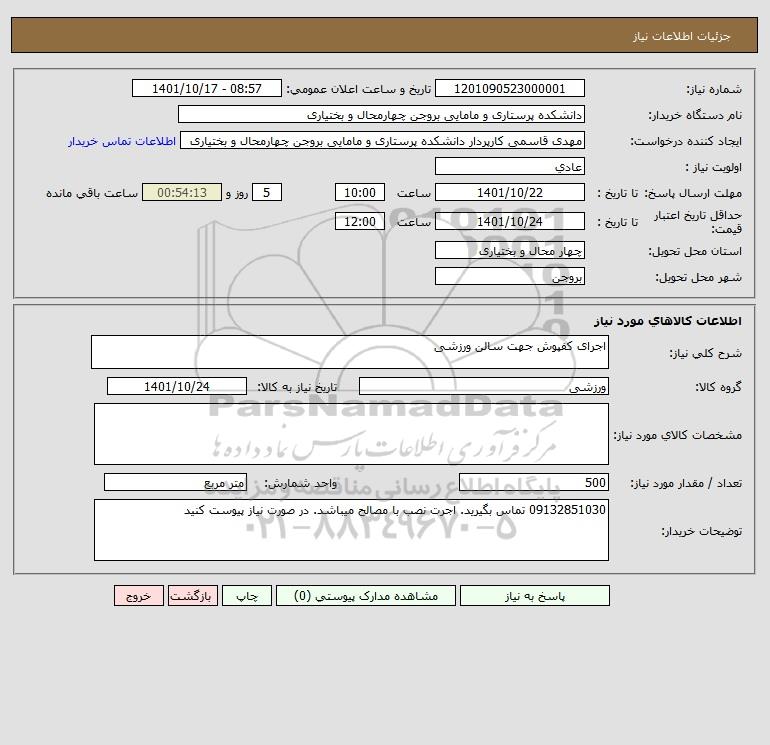Click the buyer organization name field
The height and width of the screenshot is (745, 770).
click(381, 114)
